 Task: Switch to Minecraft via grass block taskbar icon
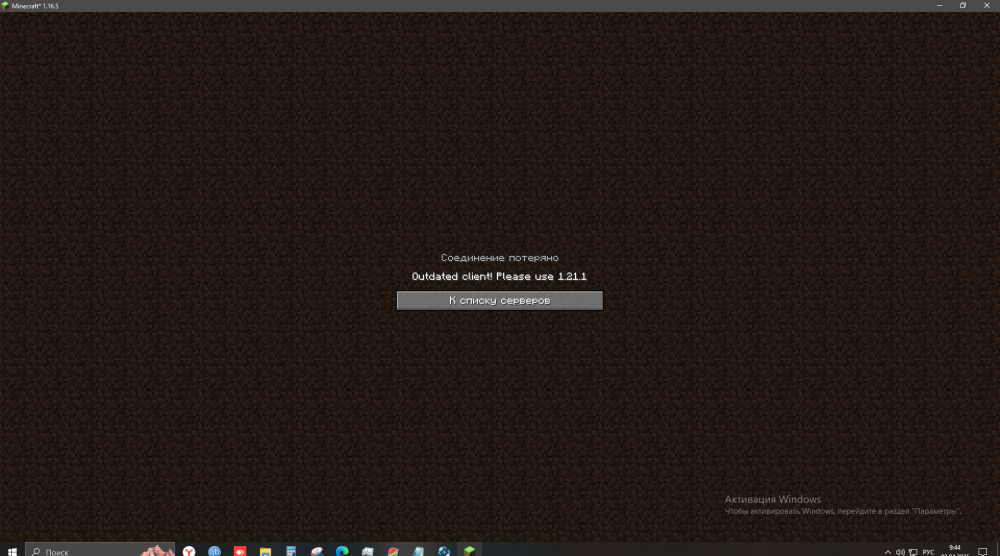(469, 551)
